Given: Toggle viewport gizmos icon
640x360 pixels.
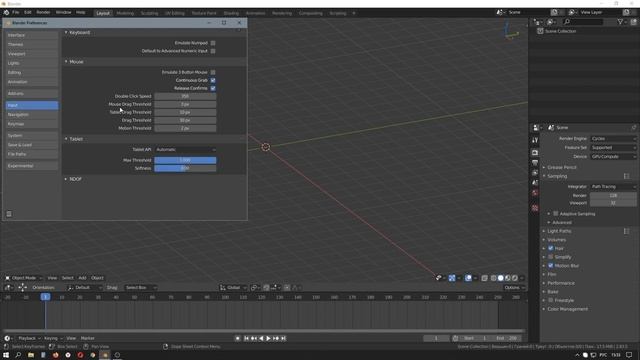Looking at the screenshot, I should (452, 278).
